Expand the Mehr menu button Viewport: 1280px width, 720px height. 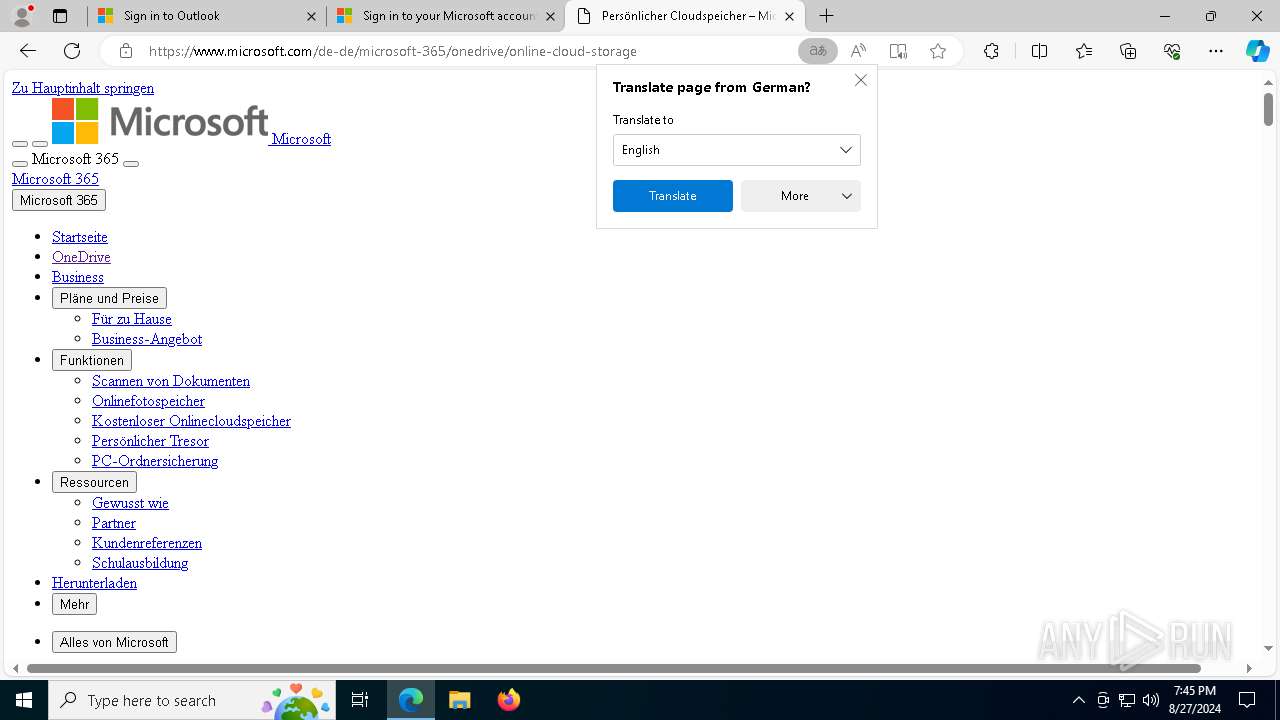(x=74, y=604)
